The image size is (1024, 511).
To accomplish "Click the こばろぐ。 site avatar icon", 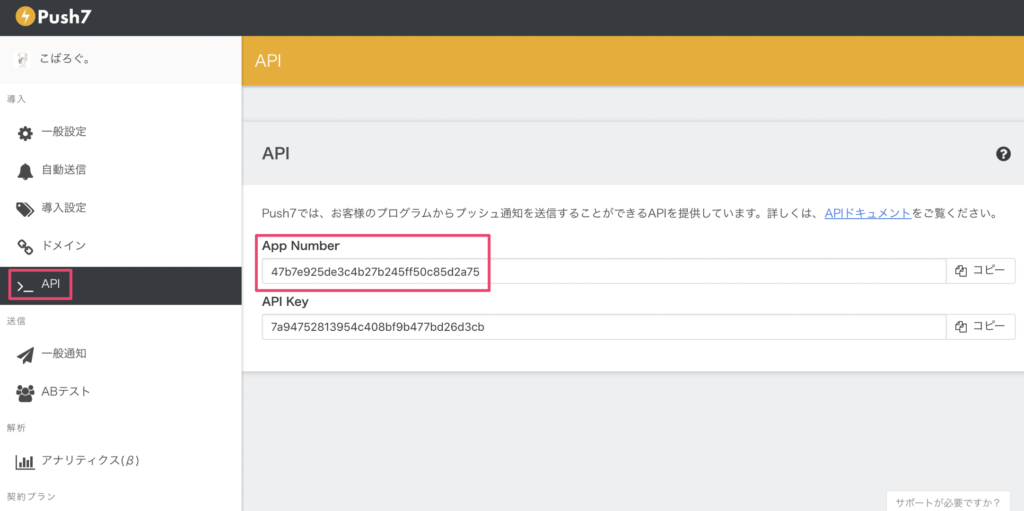I will [24, 59].
